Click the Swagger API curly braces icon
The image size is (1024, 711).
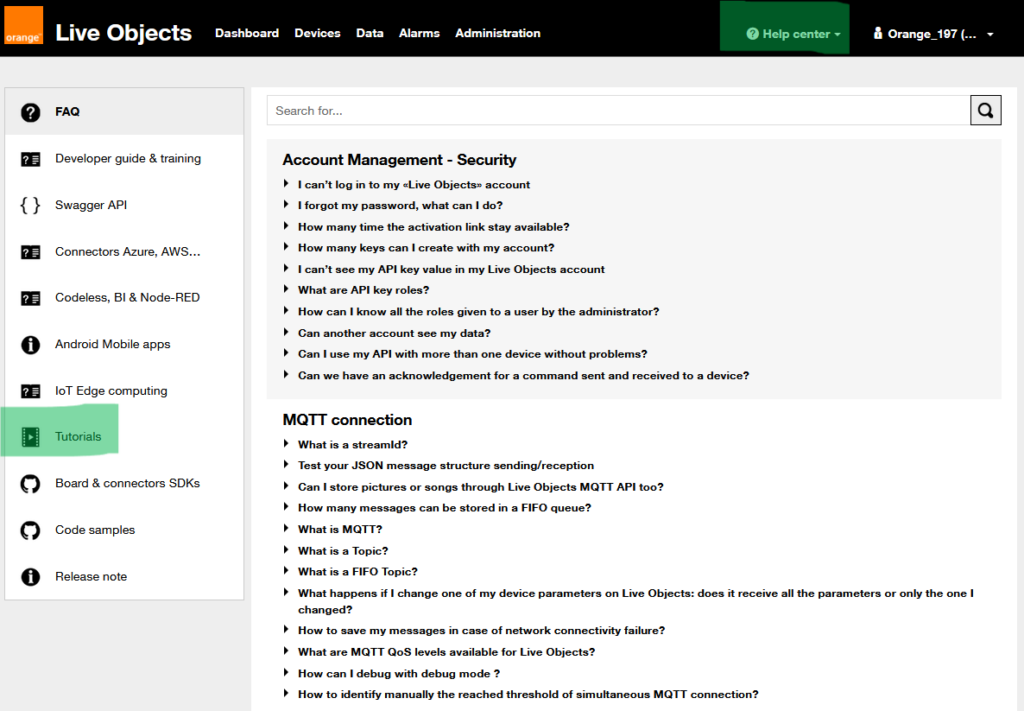pyautogui.click(x=31, y=205)
